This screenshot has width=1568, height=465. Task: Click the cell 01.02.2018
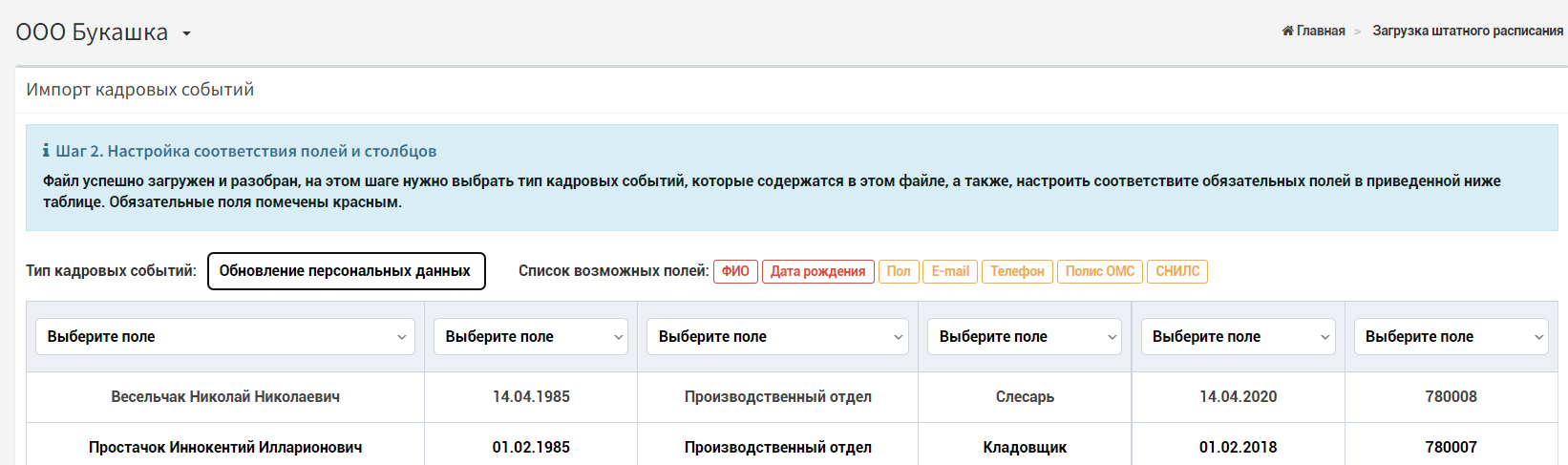tap(1239, 445)
